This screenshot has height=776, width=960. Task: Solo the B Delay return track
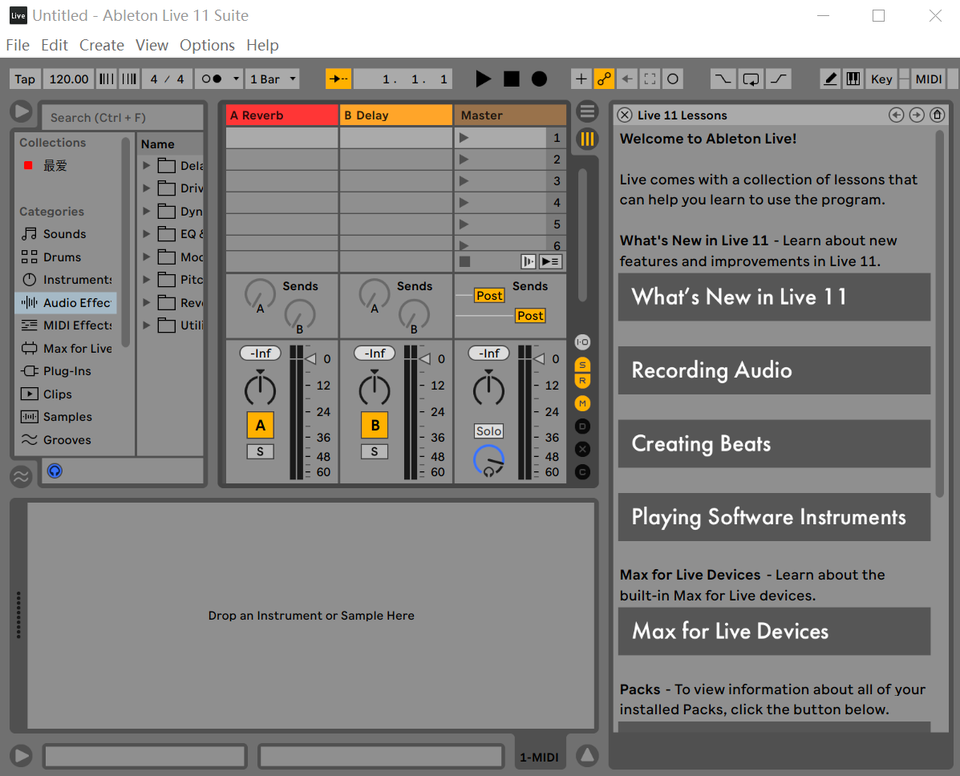pos(374,452)
